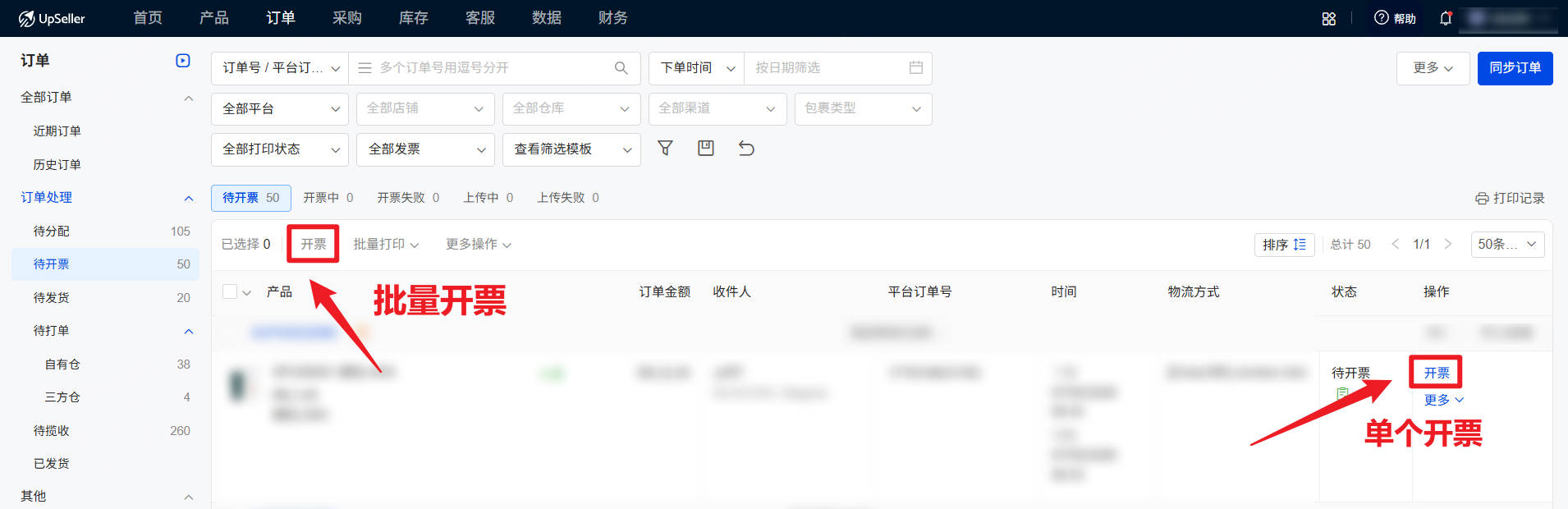Click the batch 开票 button in toolbar

[x=313, y=244]
